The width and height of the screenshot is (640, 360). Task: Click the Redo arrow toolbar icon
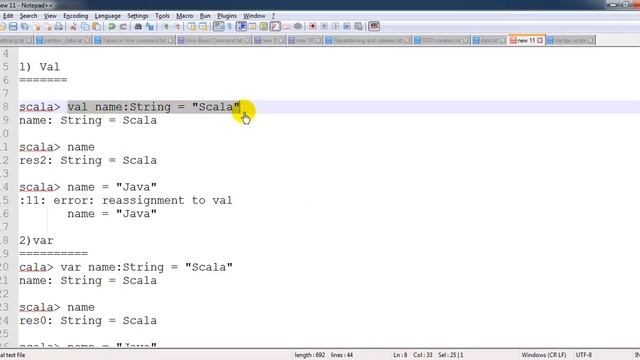pyautogui.click(x=123, y=27)
